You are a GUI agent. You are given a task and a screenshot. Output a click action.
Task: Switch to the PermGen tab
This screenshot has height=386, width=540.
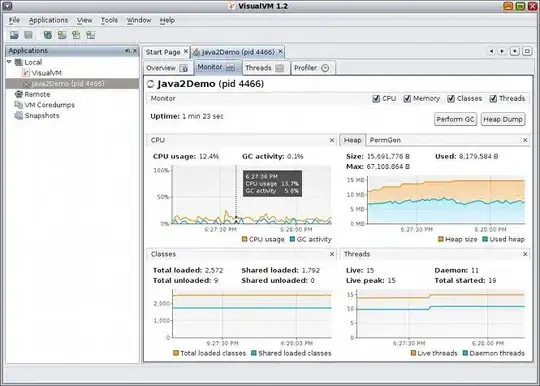[x=385, y=140]
